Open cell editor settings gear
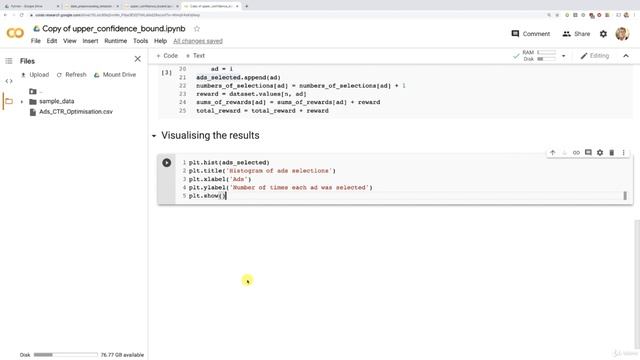 600,153
